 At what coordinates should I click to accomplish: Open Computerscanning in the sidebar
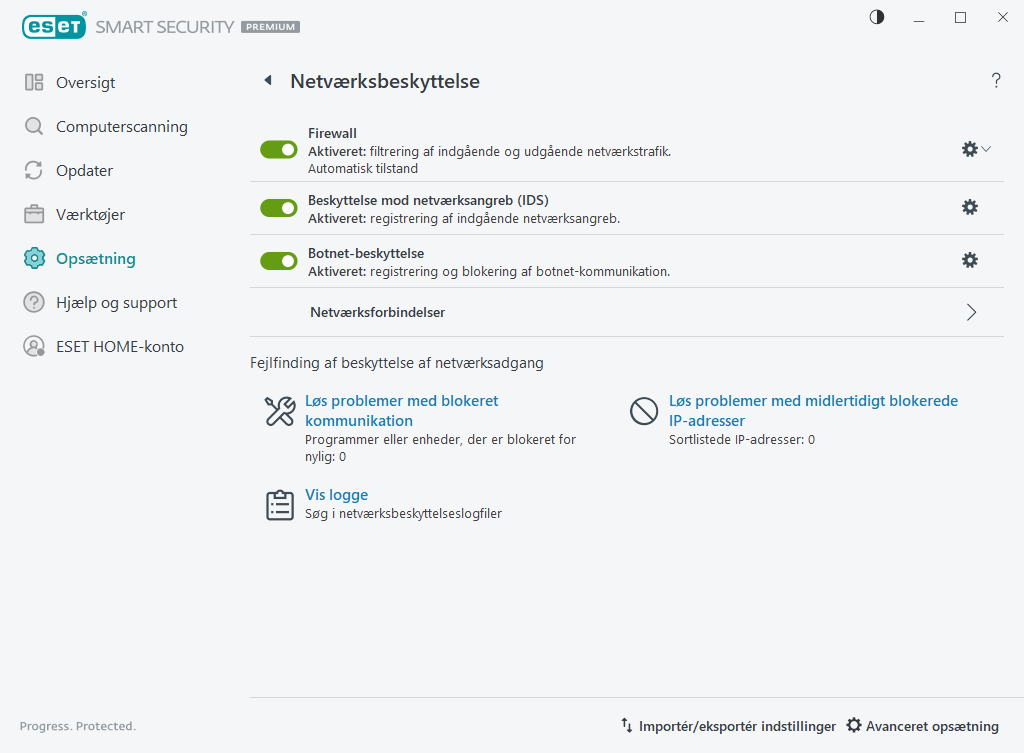coord(121,127)
